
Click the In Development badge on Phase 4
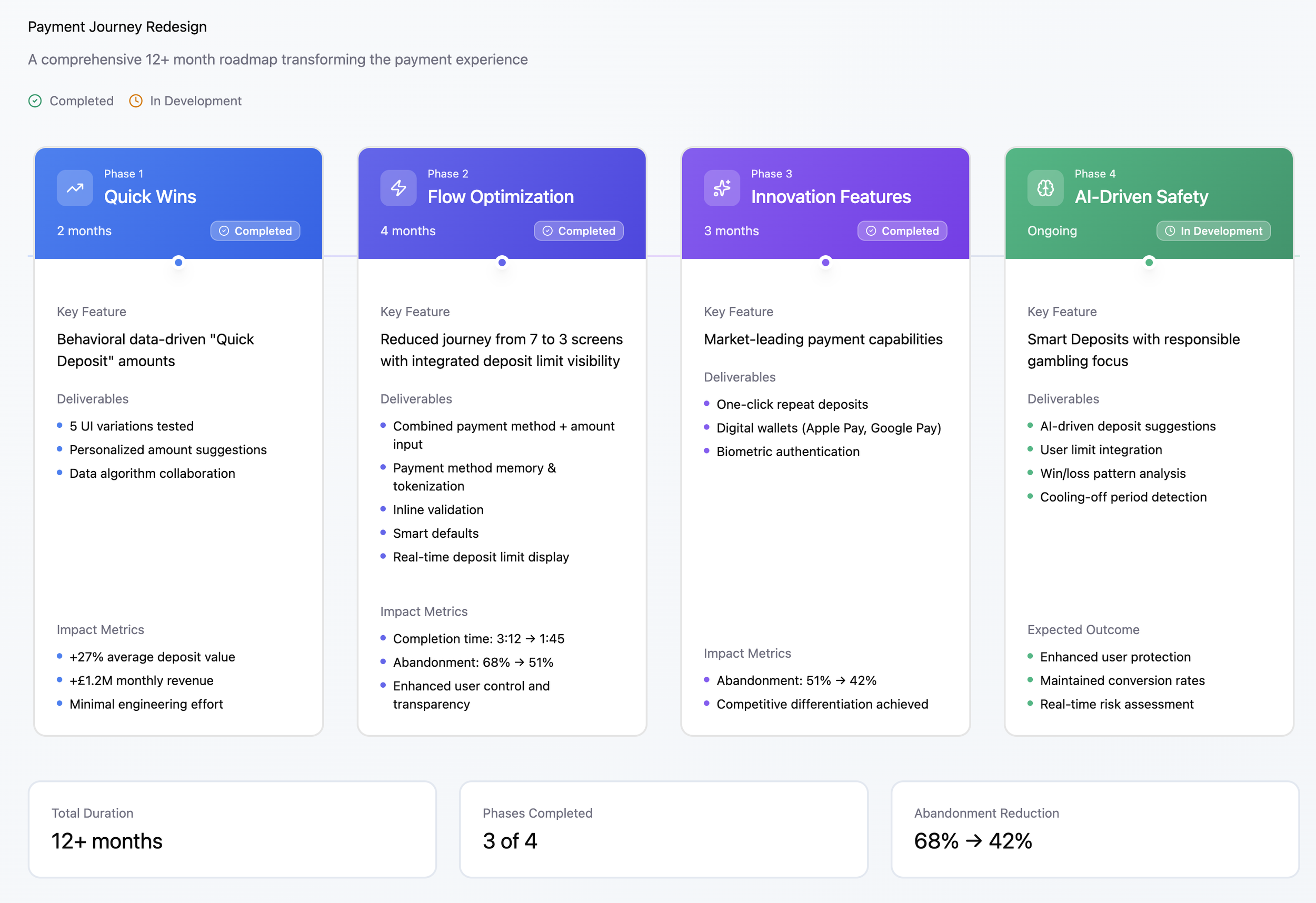(x=1213, y=231)
